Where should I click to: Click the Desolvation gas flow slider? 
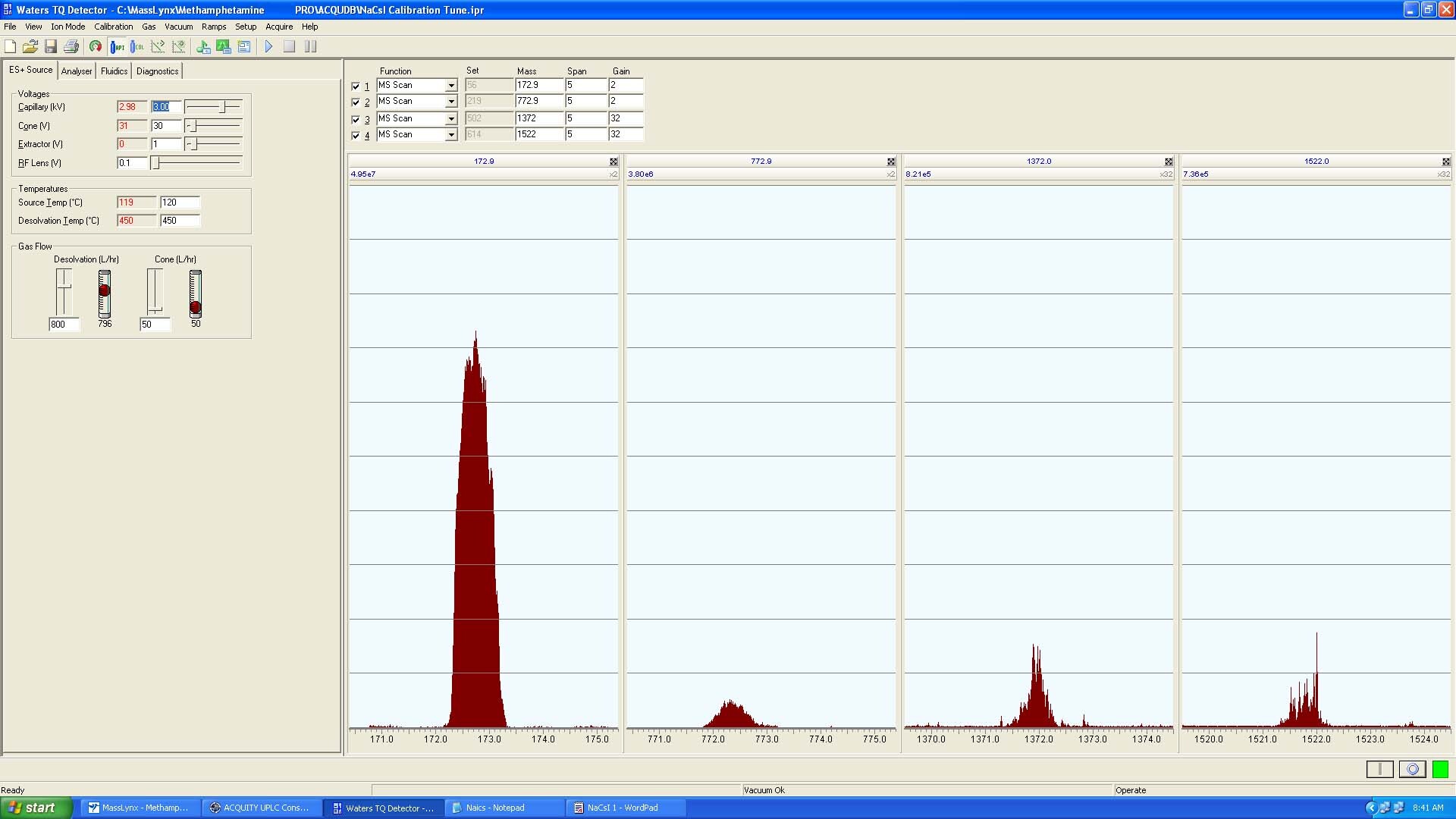[x=64, y=291]
